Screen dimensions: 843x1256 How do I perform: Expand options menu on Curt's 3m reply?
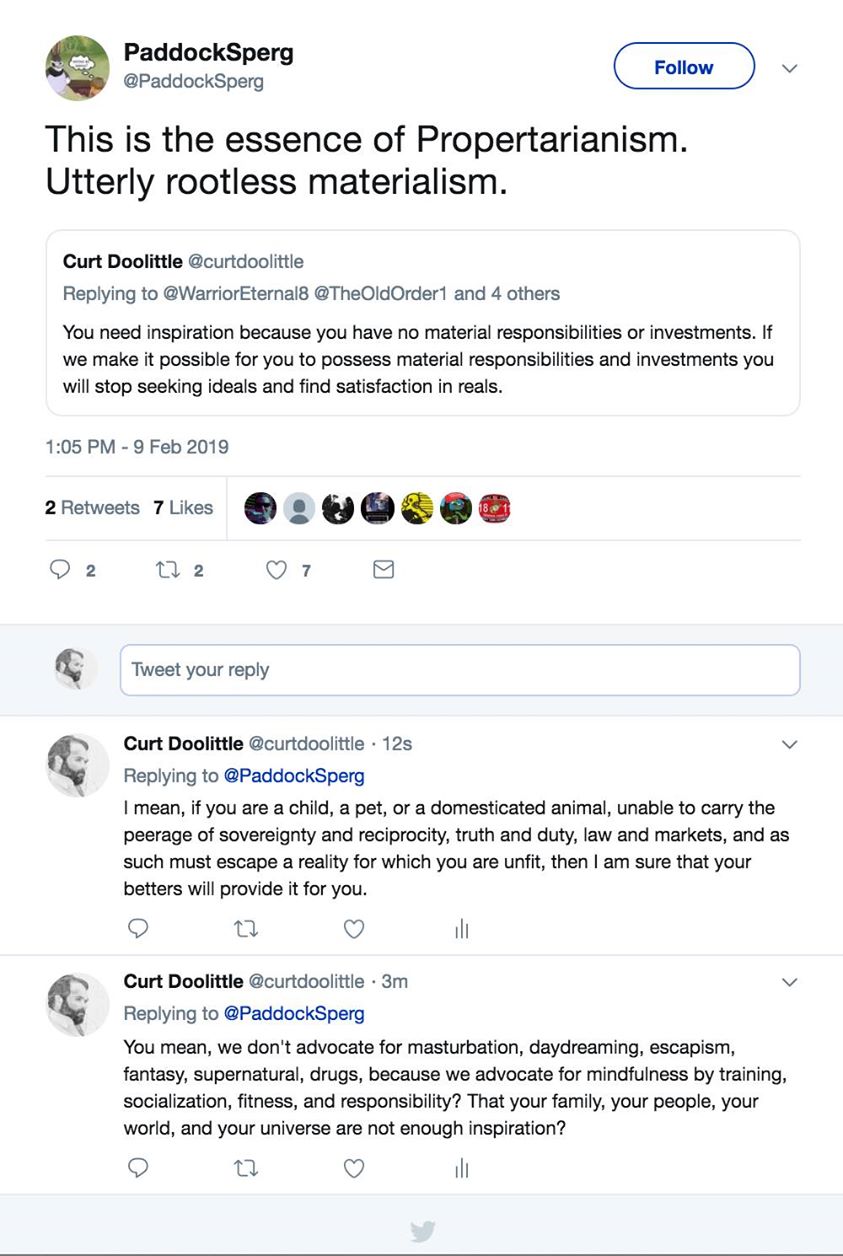coord(789,983)
